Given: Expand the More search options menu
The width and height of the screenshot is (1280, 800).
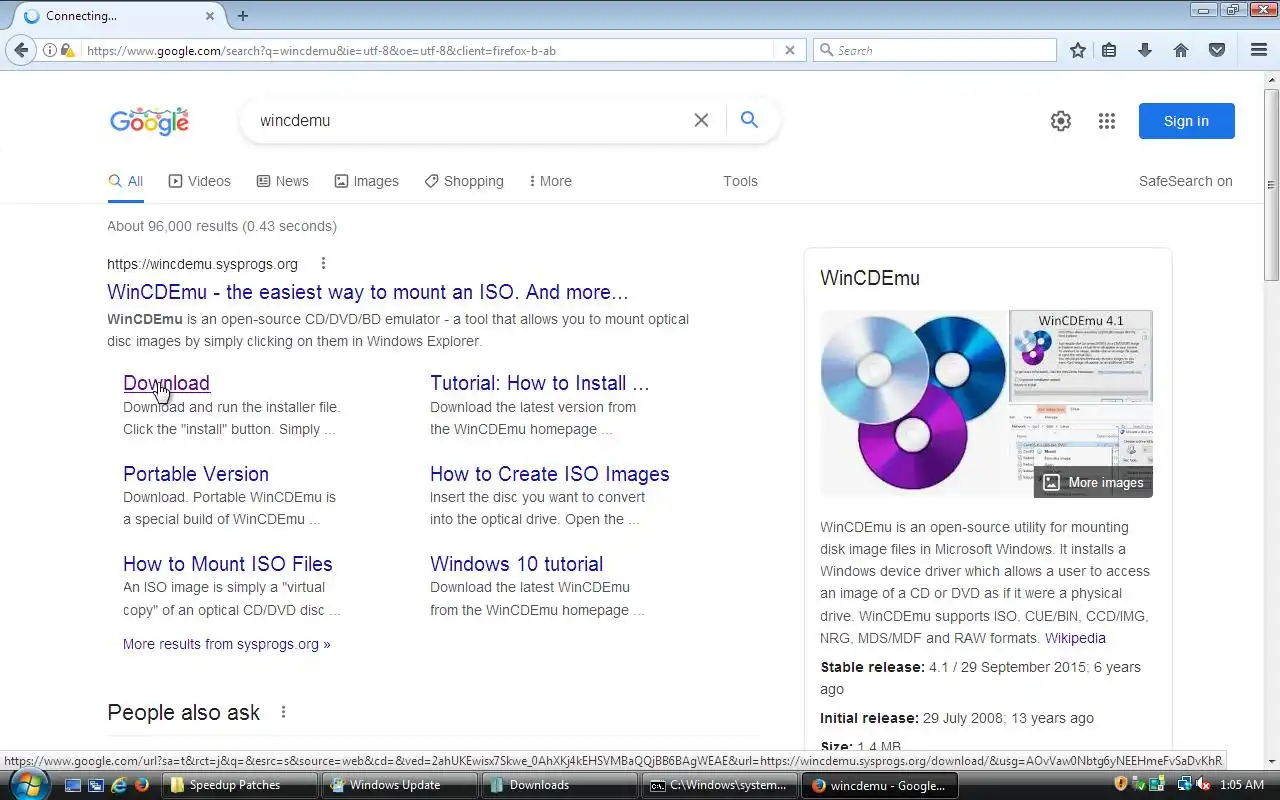Looking at the screenshot, I should click(x=550, y=181).
